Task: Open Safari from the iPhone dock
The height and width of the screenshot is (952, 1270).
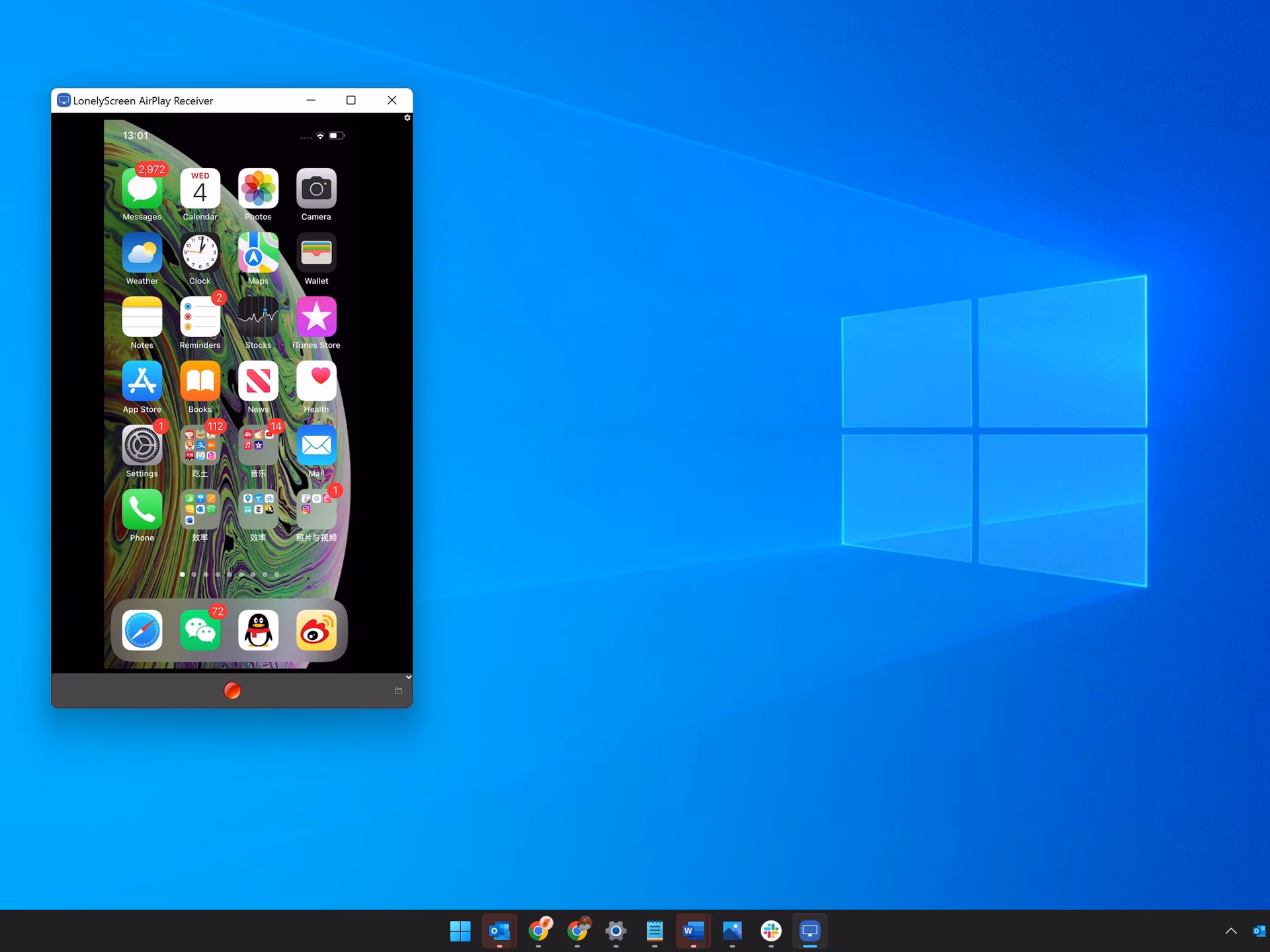Action: point(142,630)
